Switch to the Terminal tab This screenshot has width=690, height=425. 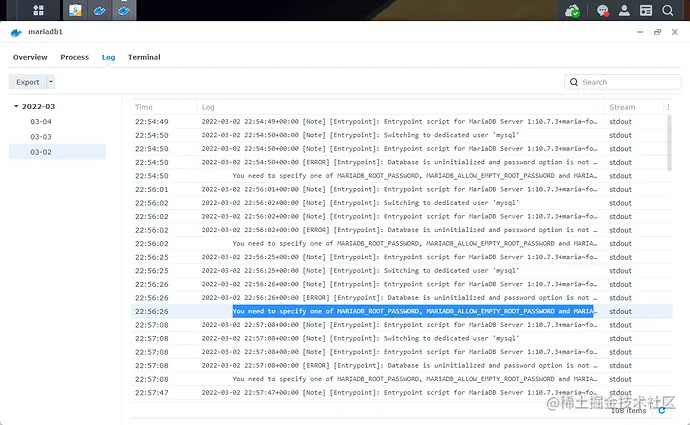click(x=144, y=57)
